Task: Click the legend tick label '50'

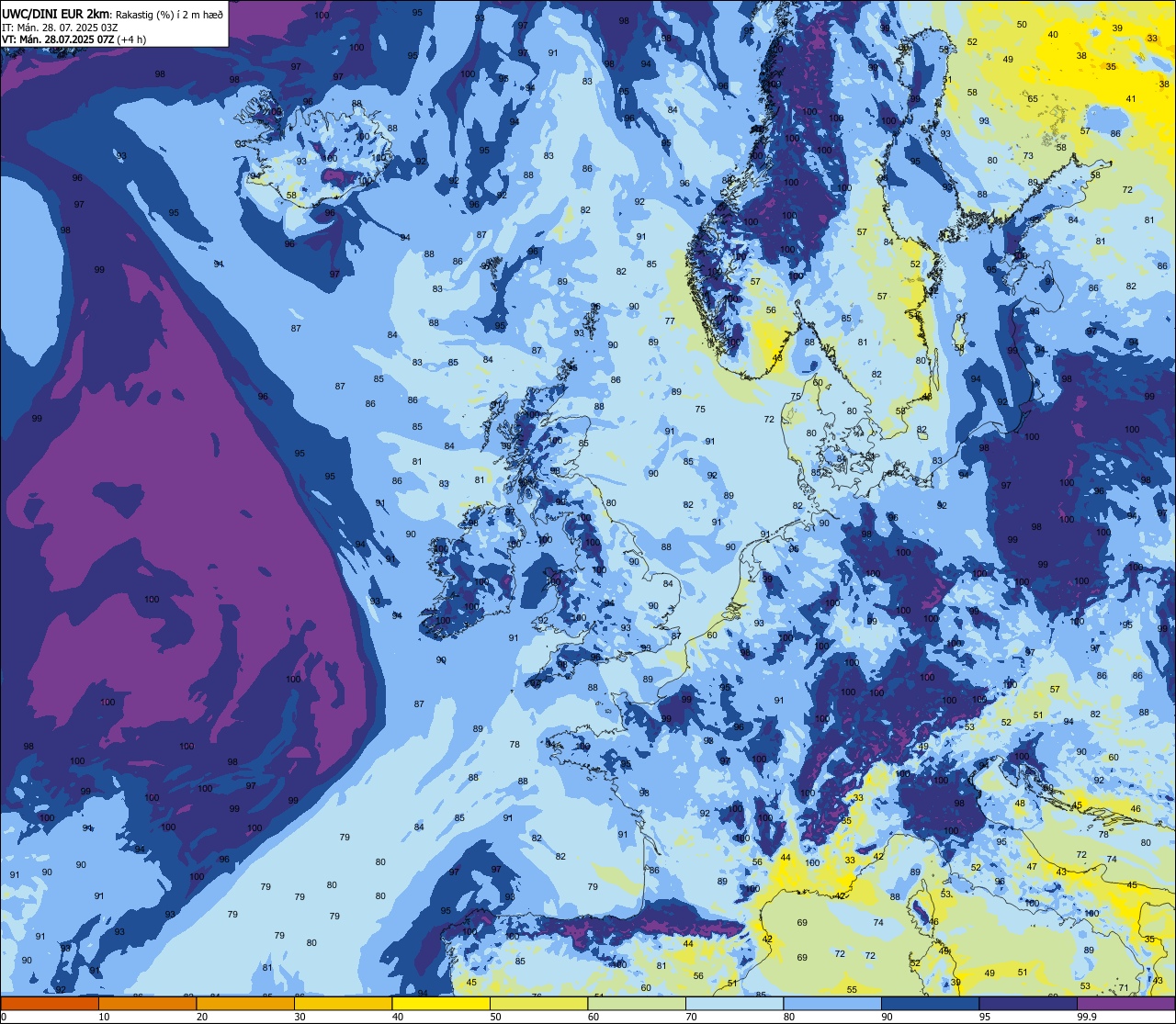Action: tap(495, 1017)
